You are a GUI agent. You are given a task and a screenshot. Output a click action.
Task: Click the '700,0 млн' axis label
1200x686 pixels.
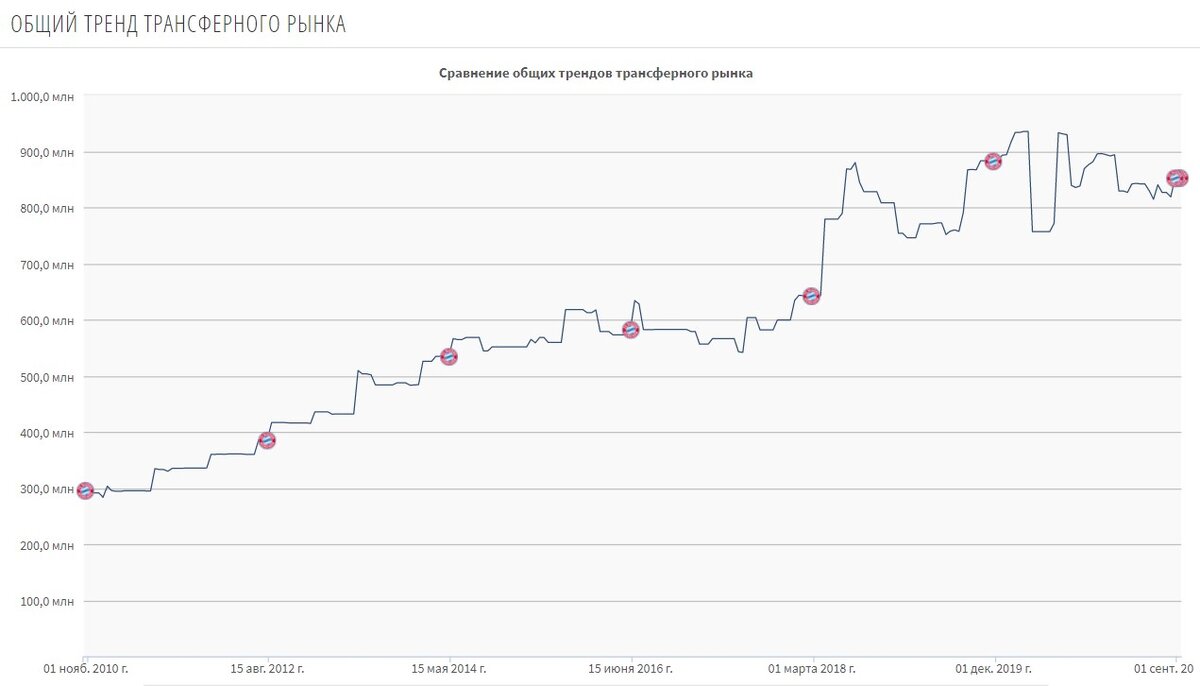48,265
